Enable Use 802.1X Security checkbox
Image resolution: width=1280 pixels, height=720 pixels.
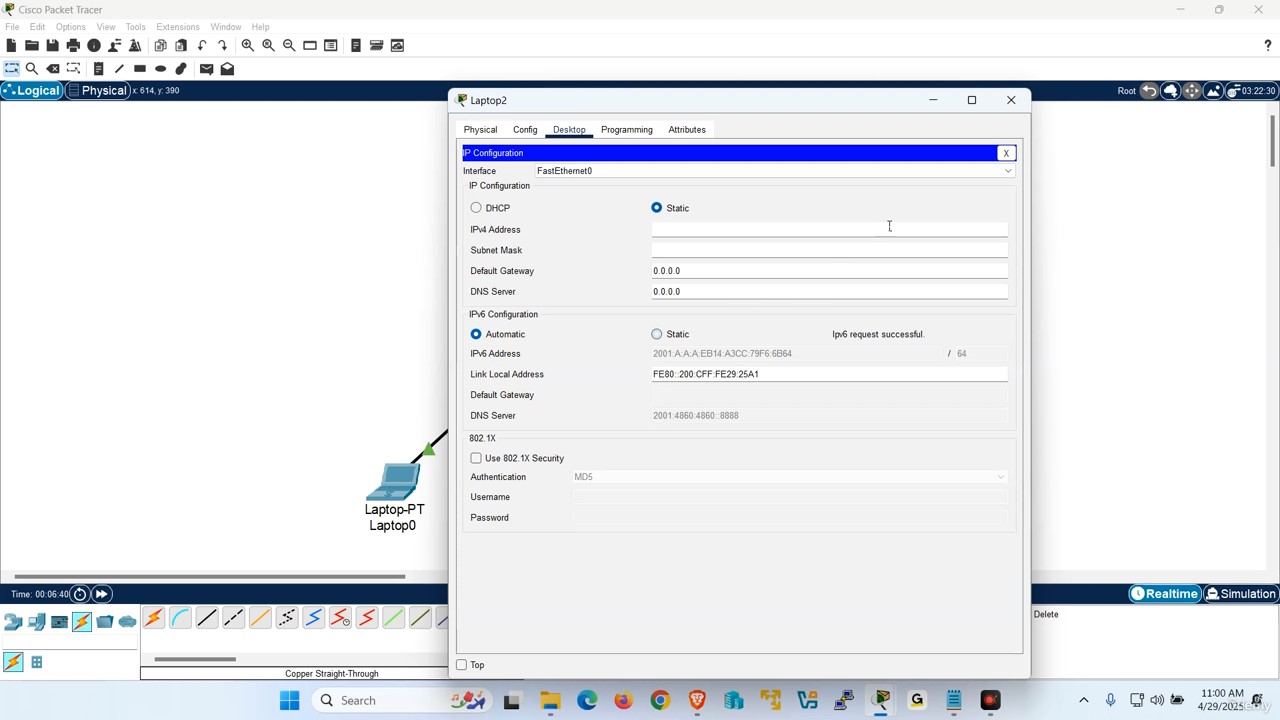(476, 458)
